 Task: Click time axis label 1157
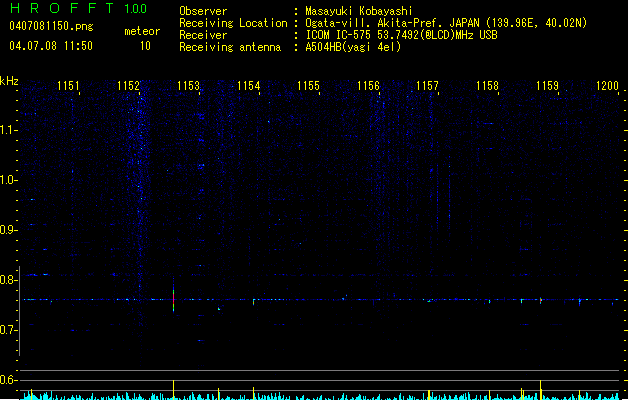coord(427,86)
